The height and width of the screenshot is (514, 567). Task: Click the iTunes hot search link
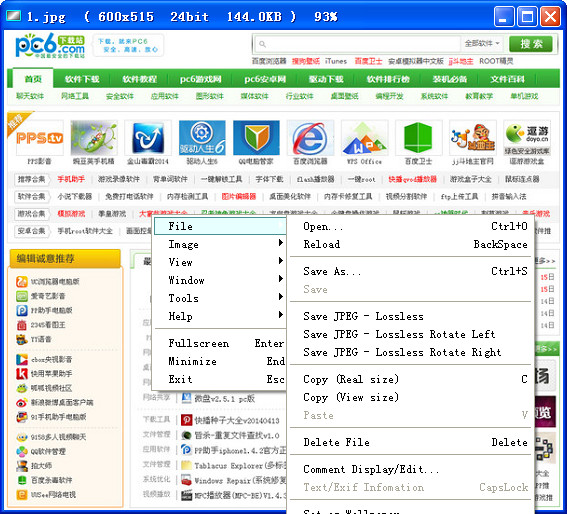click(336, 61)
